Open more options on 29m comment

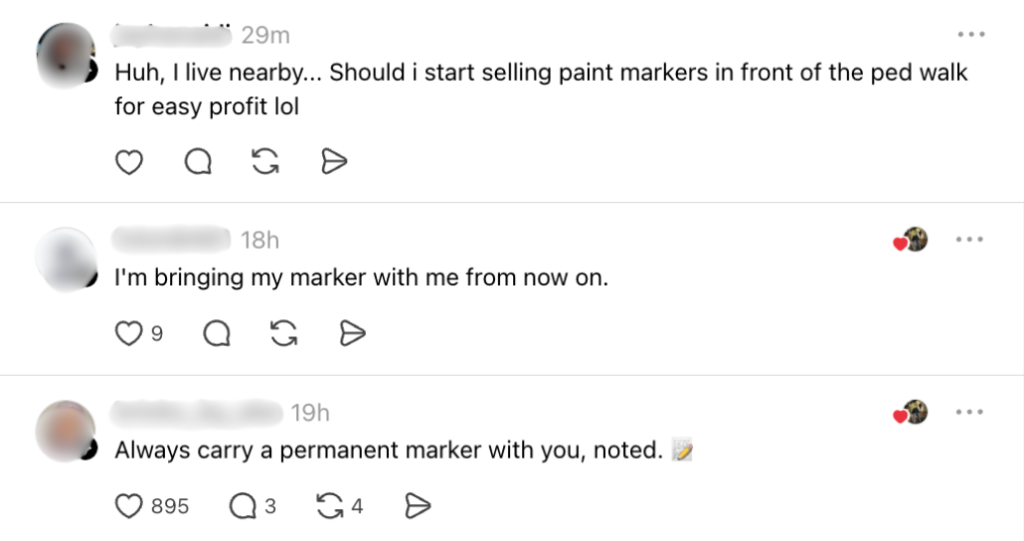[970, 35]
